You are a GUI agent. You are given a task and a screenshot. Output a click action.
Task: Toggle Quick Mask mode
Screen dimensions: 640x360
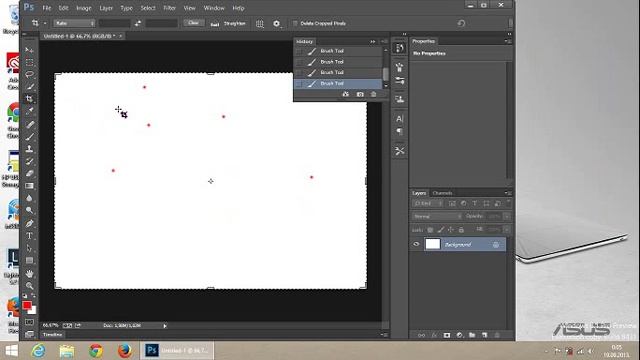(29, 322)
